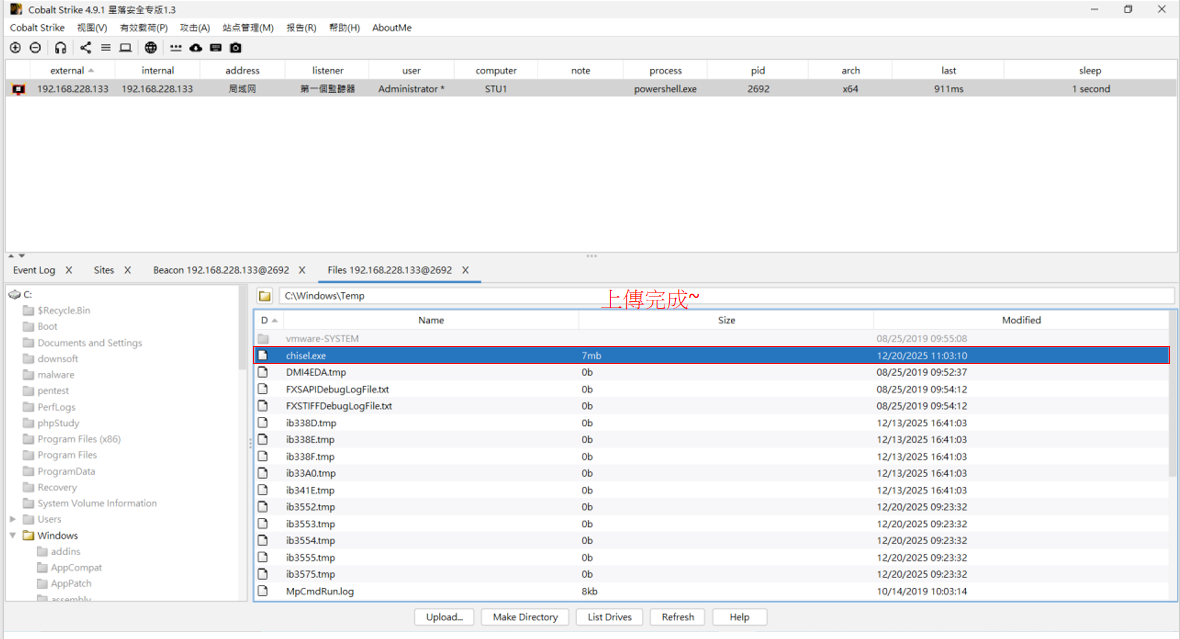Click the file icon of MpCmdRun.log
1180x639 pixels.
click(263, 591)
